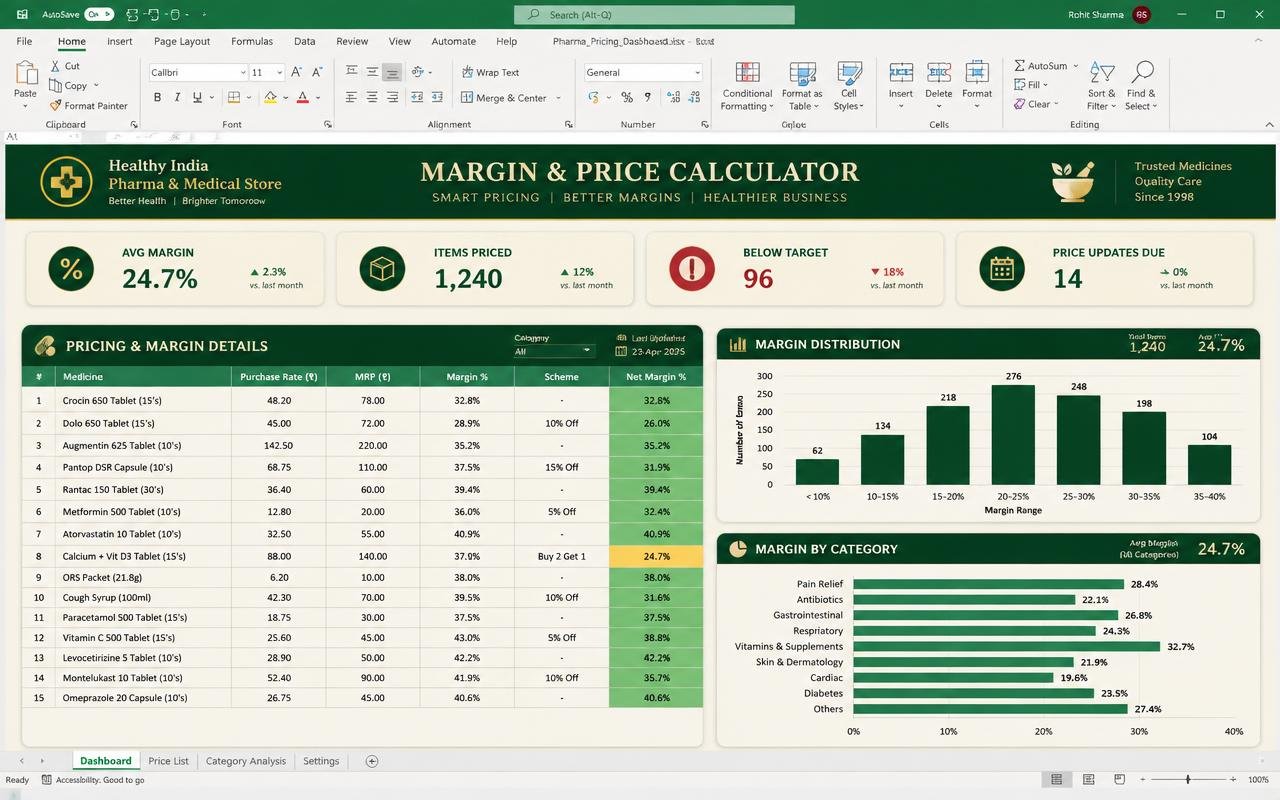The width and height of the screenshot is (1280, 800).
Task: Expand Merge & Center dropdown arrow
Action: [558, 98]
